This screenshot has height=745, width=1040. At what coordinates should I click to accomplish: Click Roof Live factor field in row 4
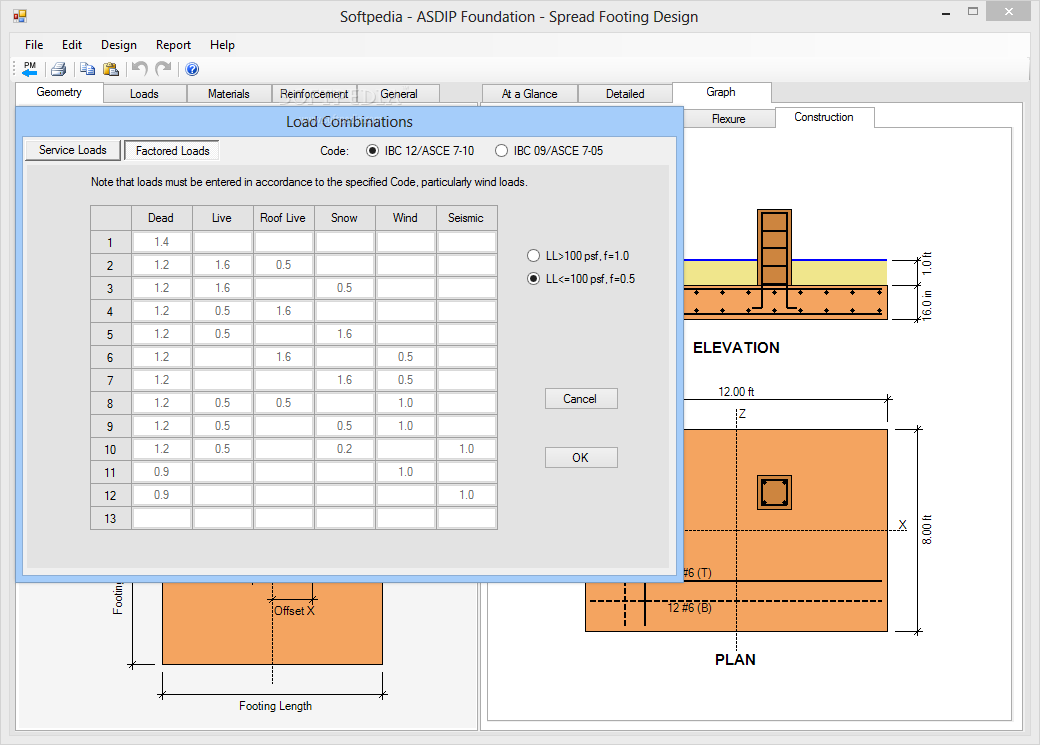click(284, 311)
